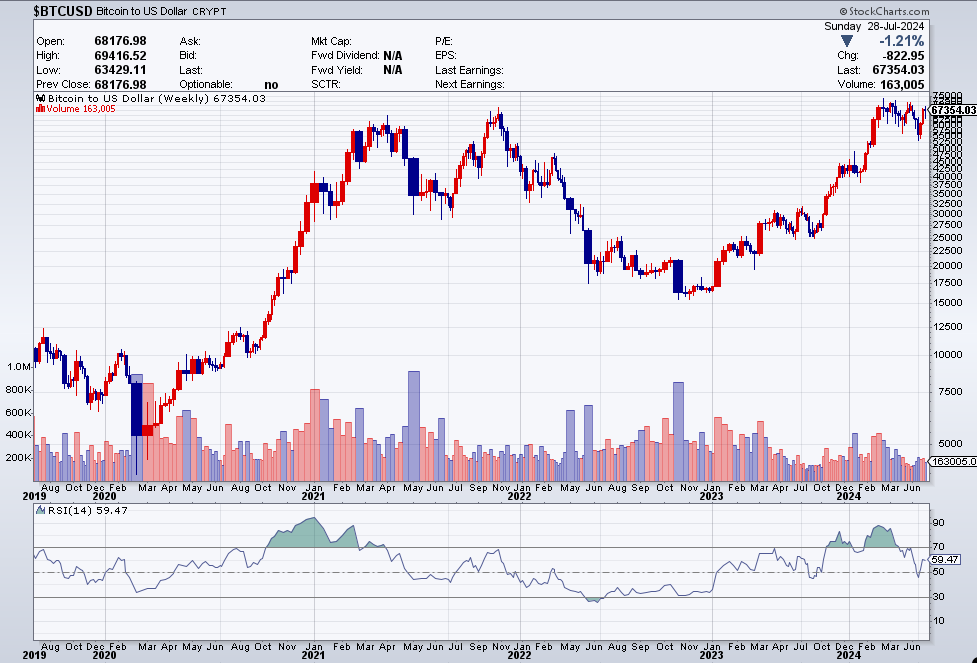The image size is (977, 663).
Task: Click the 20000 price axis label
Action: [946, 265]
